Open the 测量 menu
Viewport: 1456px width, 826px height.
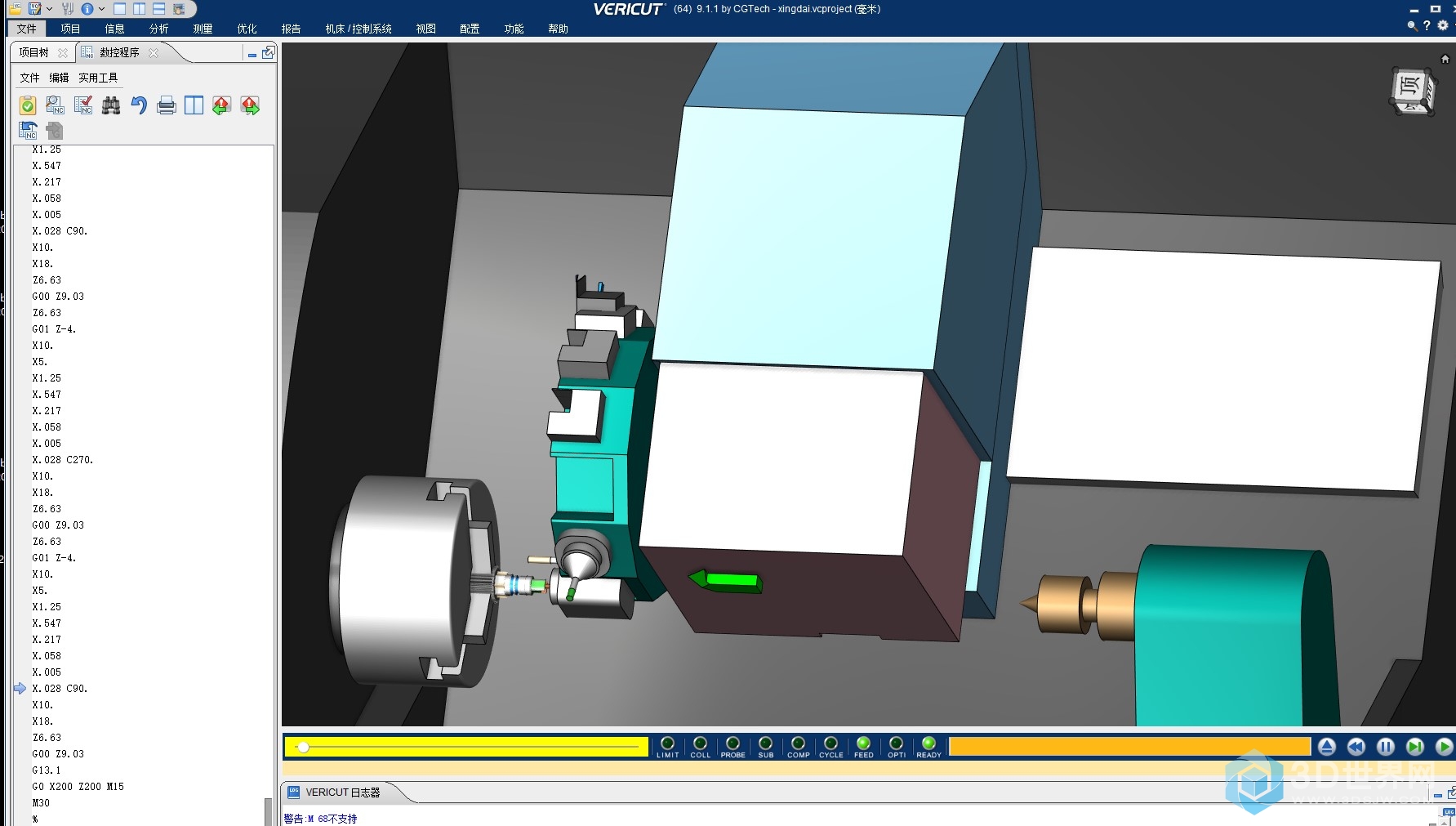[203, 29]
